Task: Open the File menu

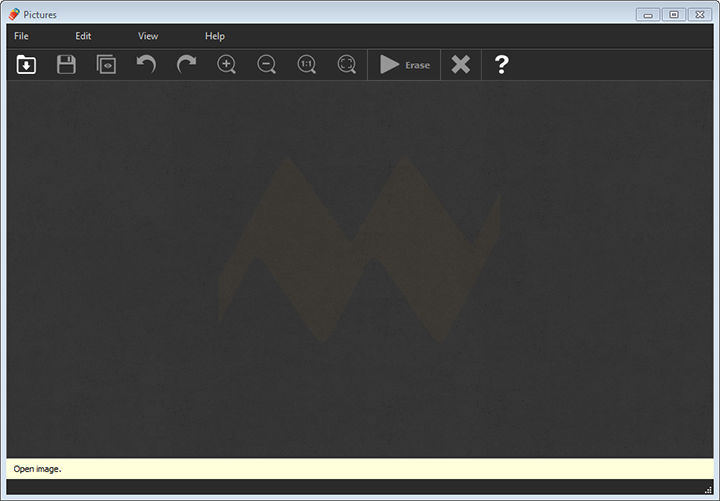Action: [x=21, y=36]
